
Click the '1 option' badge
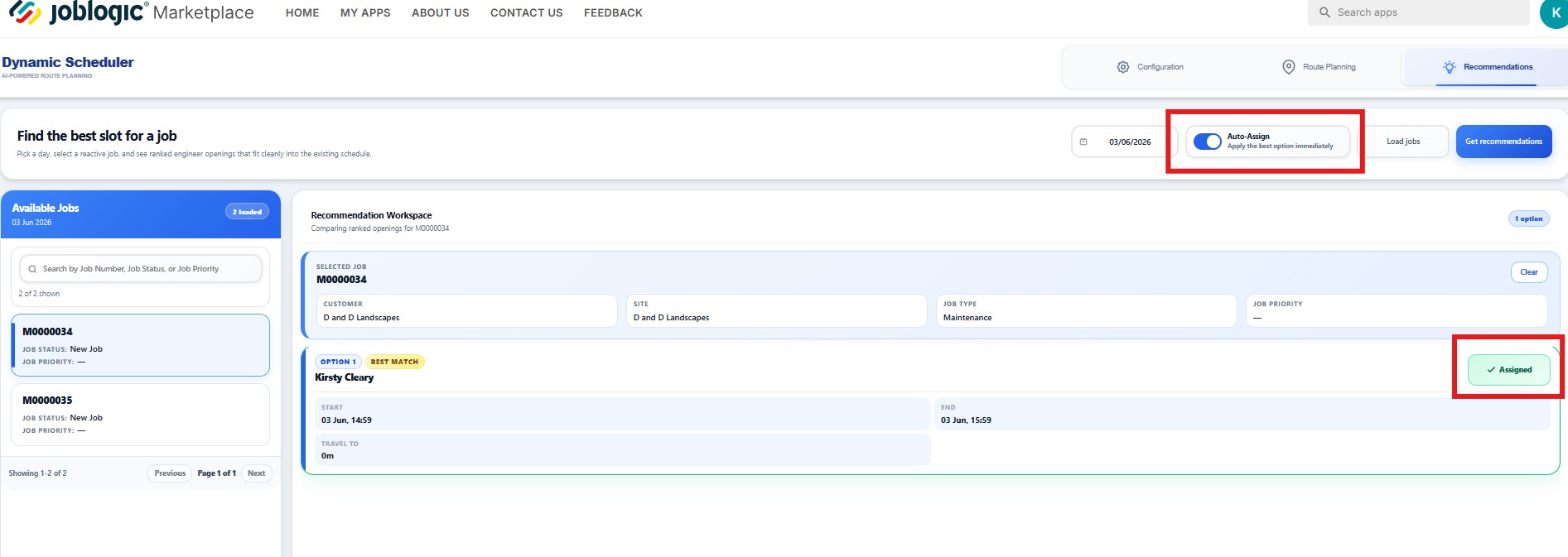pyautogui.click(x=1528, y=219)
